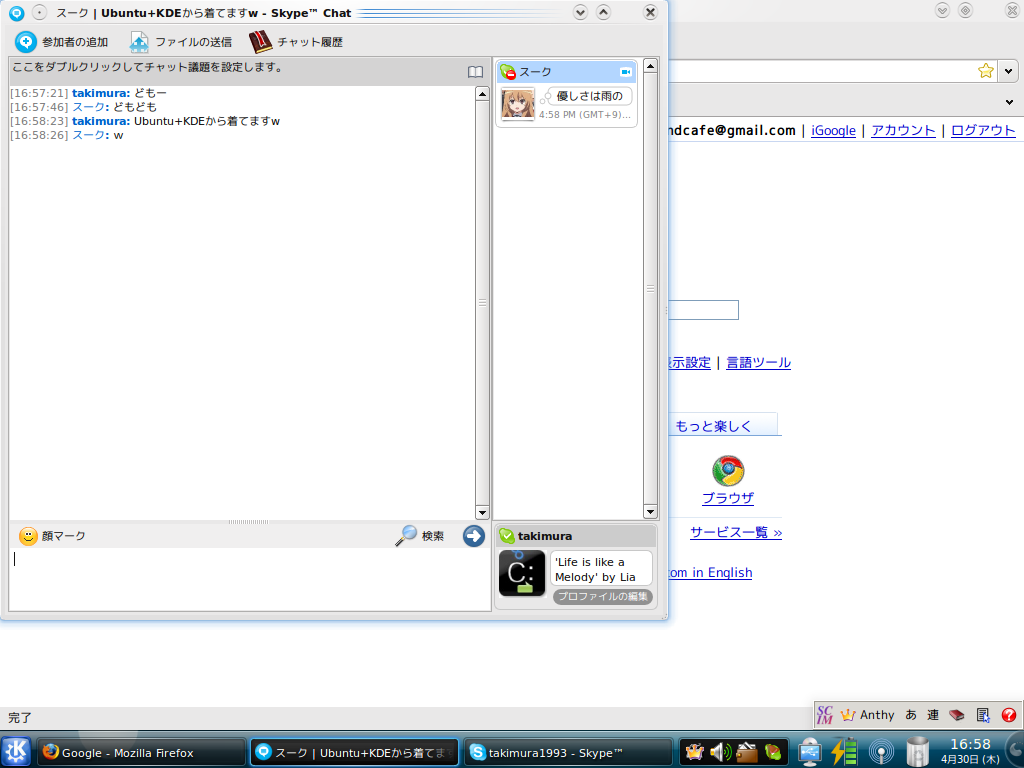Open the iGoogle link in Firefox
The image size is (1024, 768).
point(833,131)
